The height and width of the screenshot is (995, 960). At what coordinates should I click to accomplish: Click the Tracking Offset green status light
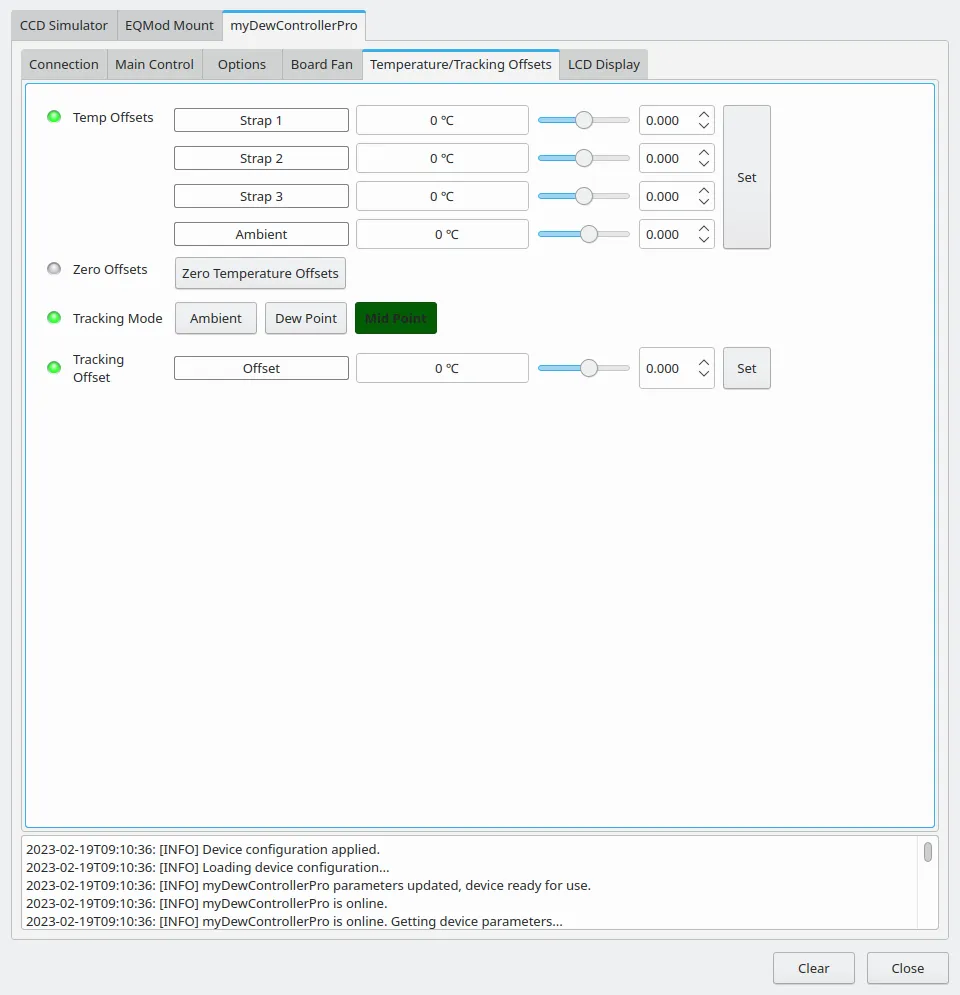point(55,367)
